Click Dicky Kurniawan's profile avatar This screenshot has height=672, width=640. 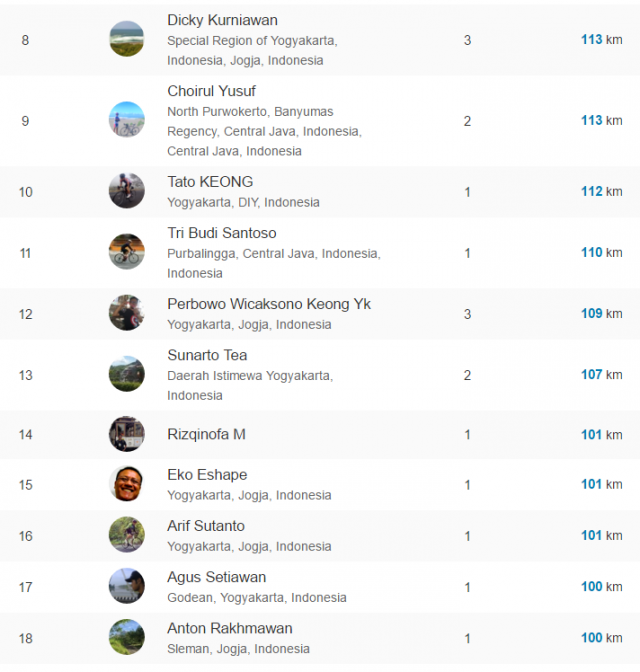(x=127, y=39)
